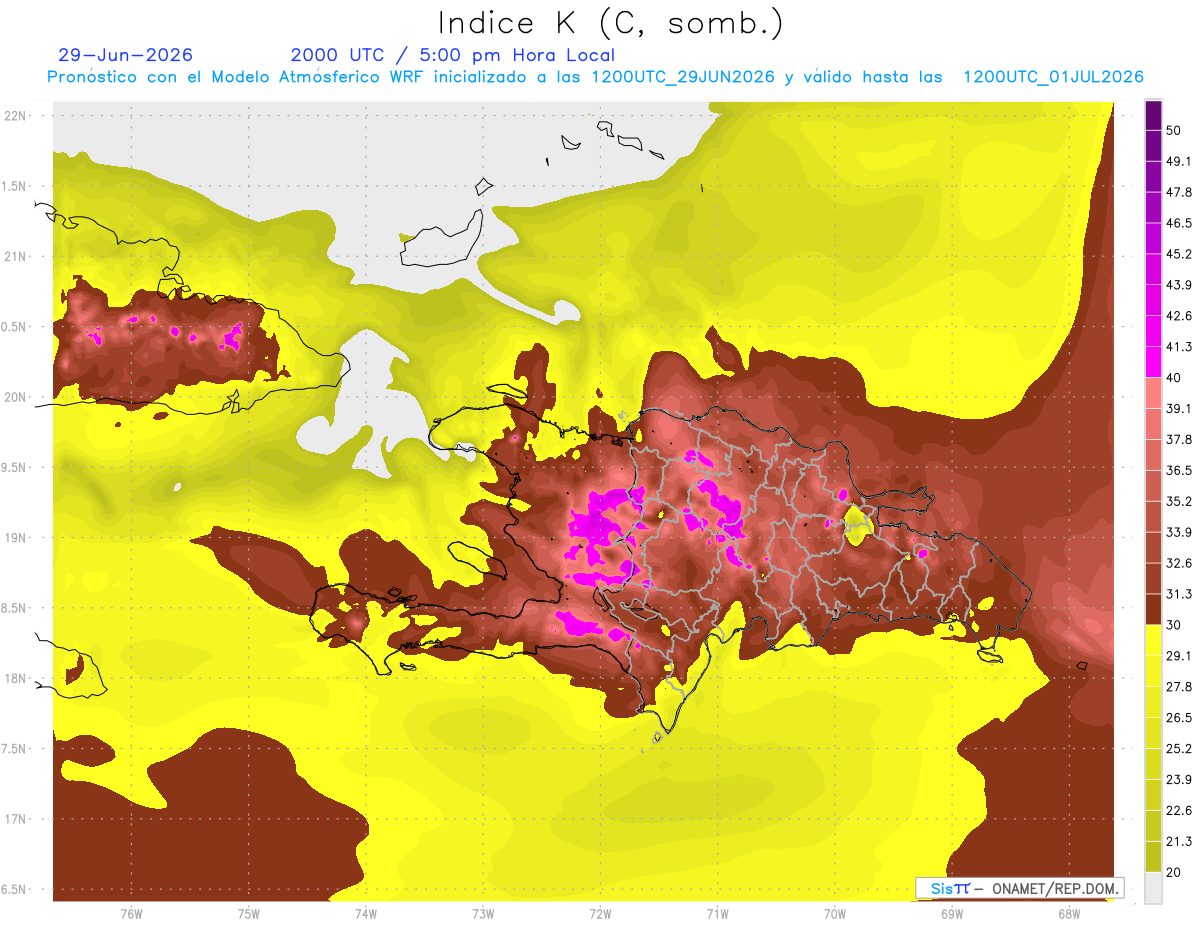Click the colorbar label '39.1'
Image resolution: width=1200 pixels, height=927 pixels.
tap(1178, 409)
